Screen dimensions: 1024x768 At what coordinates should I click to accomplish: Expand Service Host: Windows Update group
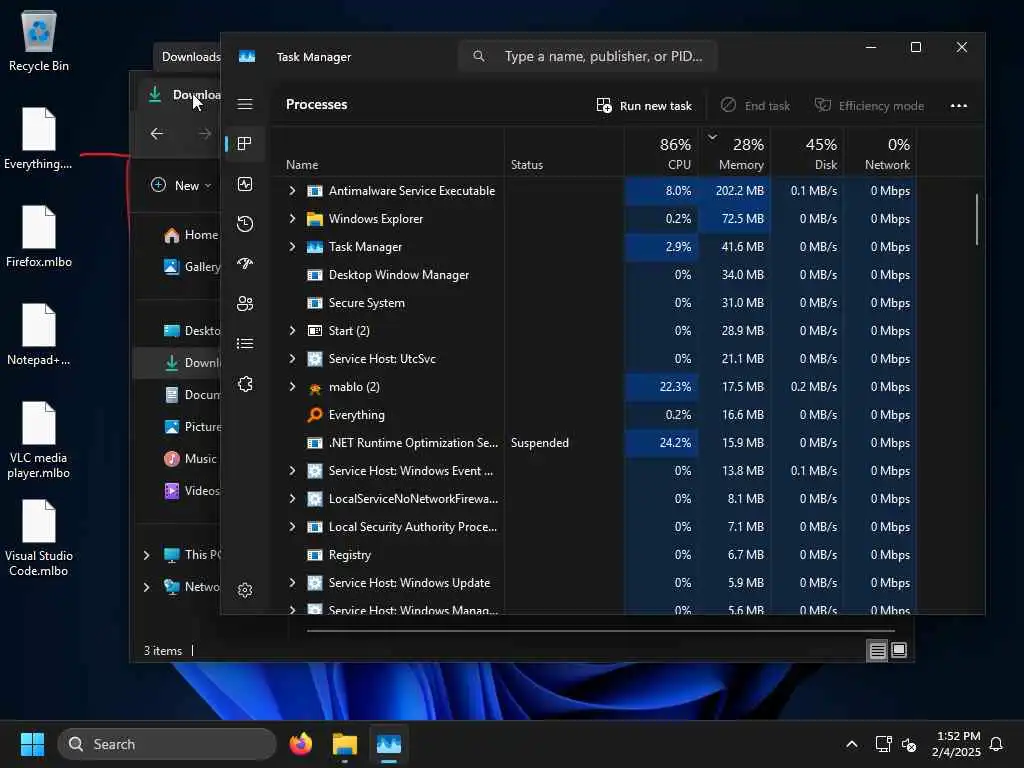[292, 583]
